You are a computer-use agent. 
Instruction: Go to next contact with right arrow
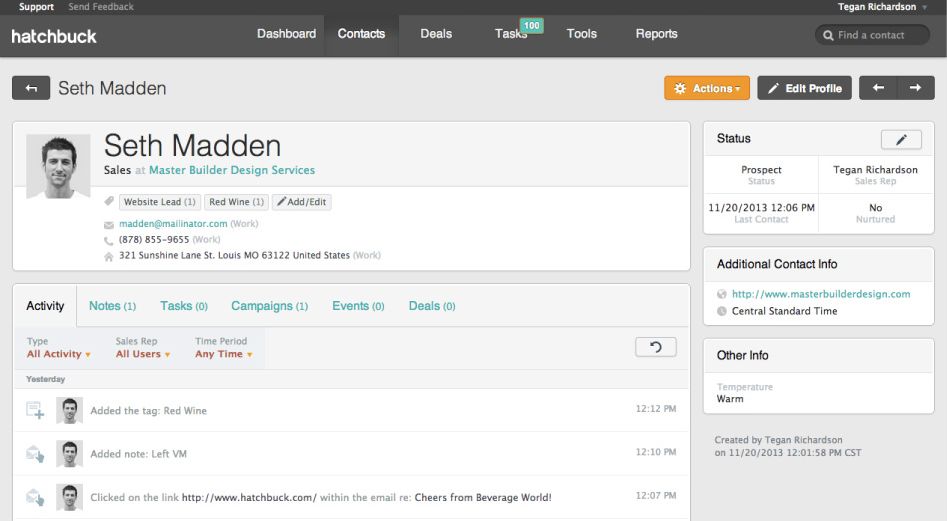click(x=915, y=88)
